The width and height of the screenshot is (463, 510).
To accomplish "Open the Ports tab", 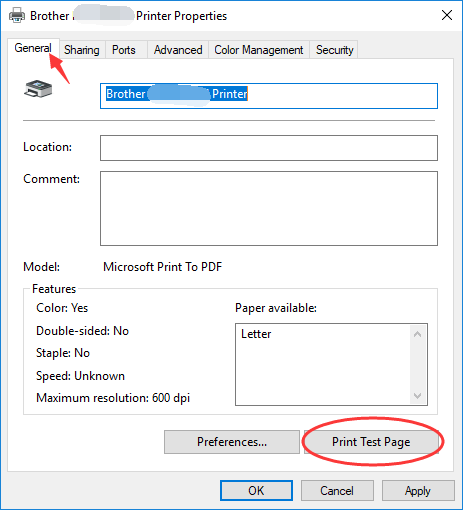I will pos(124,50).
